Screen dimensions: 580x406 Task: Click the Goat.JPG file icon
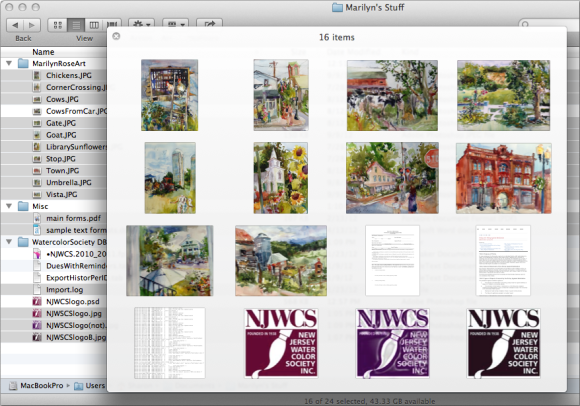click(37, 135)
